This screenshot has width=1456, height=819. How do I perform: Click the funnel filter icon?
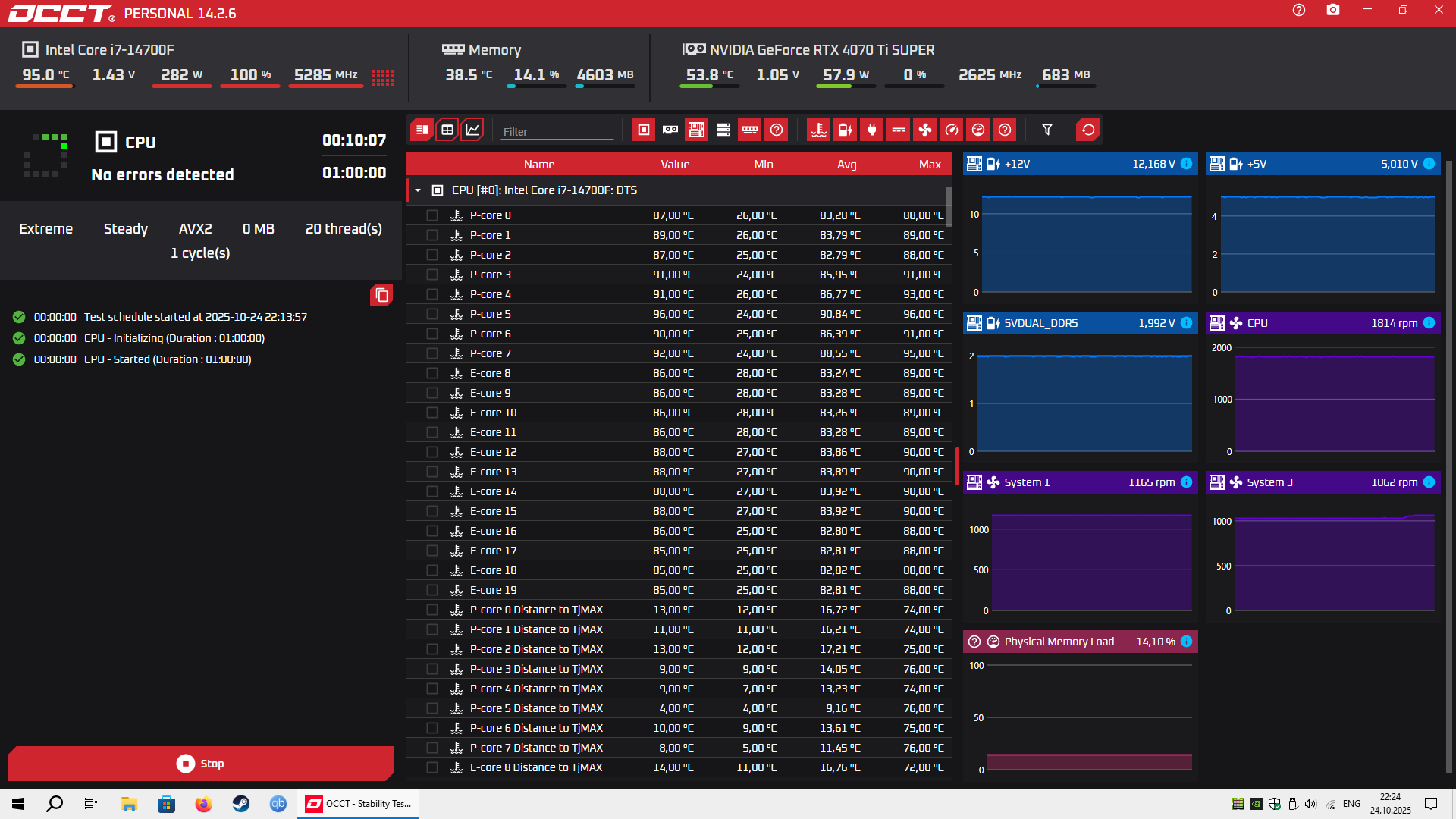[1047, 130]
